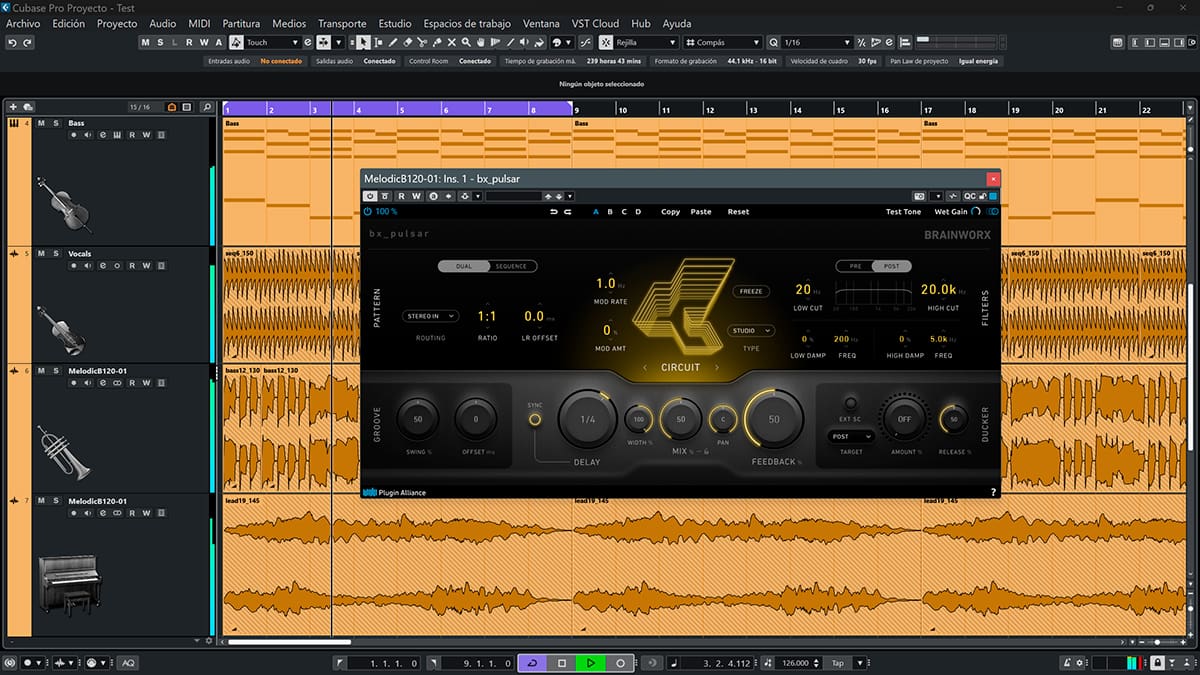Click Copy in bx_pulsar toolbar

click(x=670, y=212)
